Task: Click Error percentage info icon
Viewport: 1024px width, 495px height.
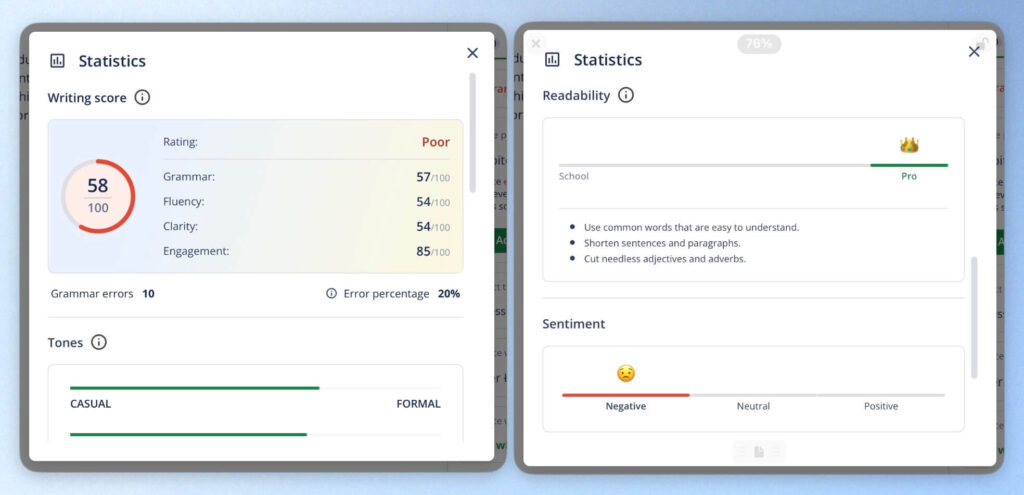Action: click(332, 294)
